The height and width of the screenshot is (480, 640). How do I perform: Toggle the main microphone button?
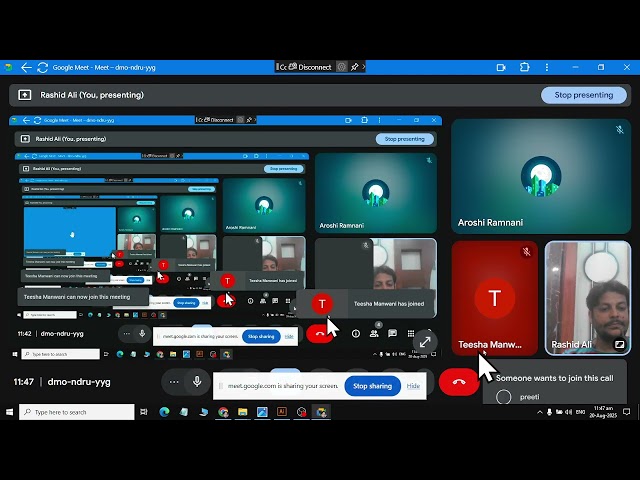click(x=197, y=382)
